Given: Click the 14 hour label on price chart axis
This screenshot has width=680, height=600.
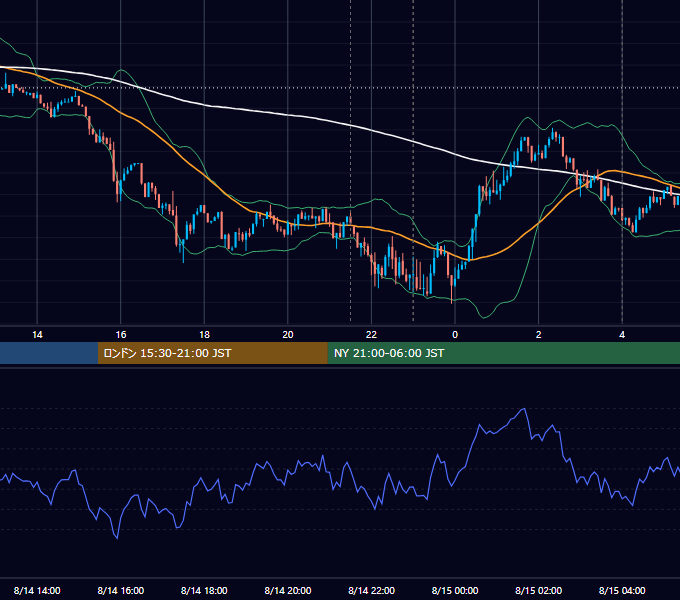Looking at the screenshot, I should (37, 335).
